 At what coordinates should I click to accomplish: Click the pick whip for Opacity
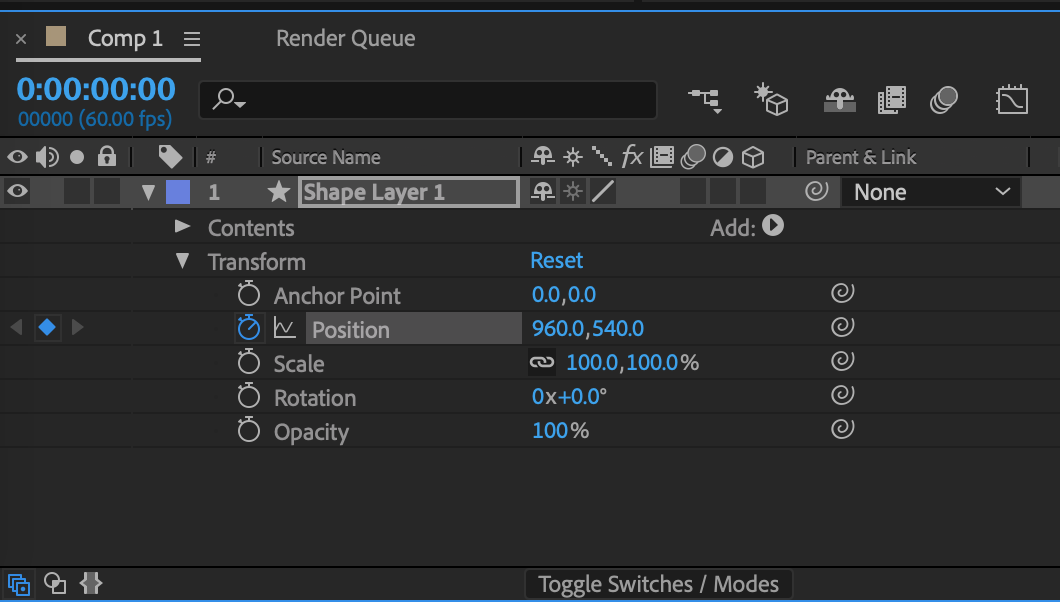coord(842,428)
